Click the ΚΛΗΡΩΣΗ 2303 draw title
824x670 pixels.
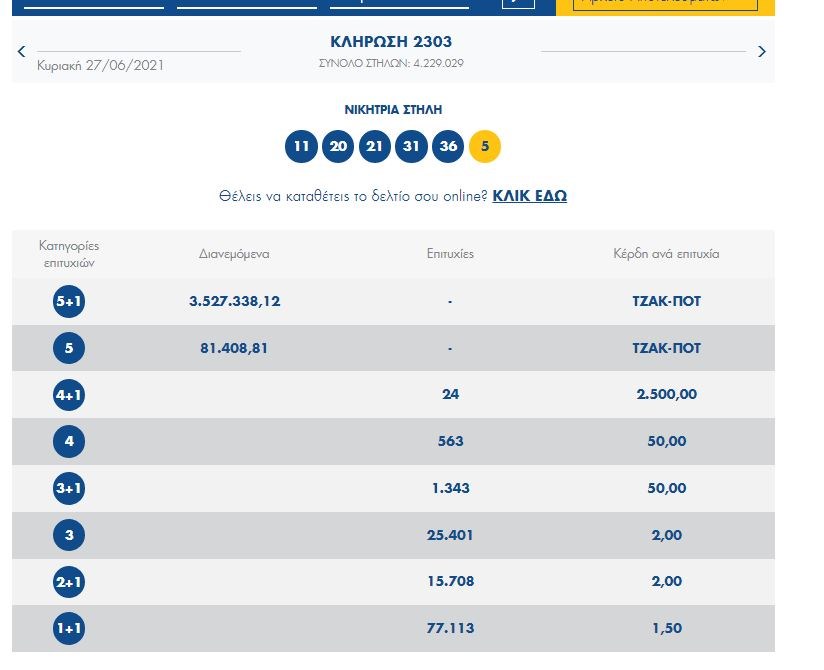coord(391,42)
